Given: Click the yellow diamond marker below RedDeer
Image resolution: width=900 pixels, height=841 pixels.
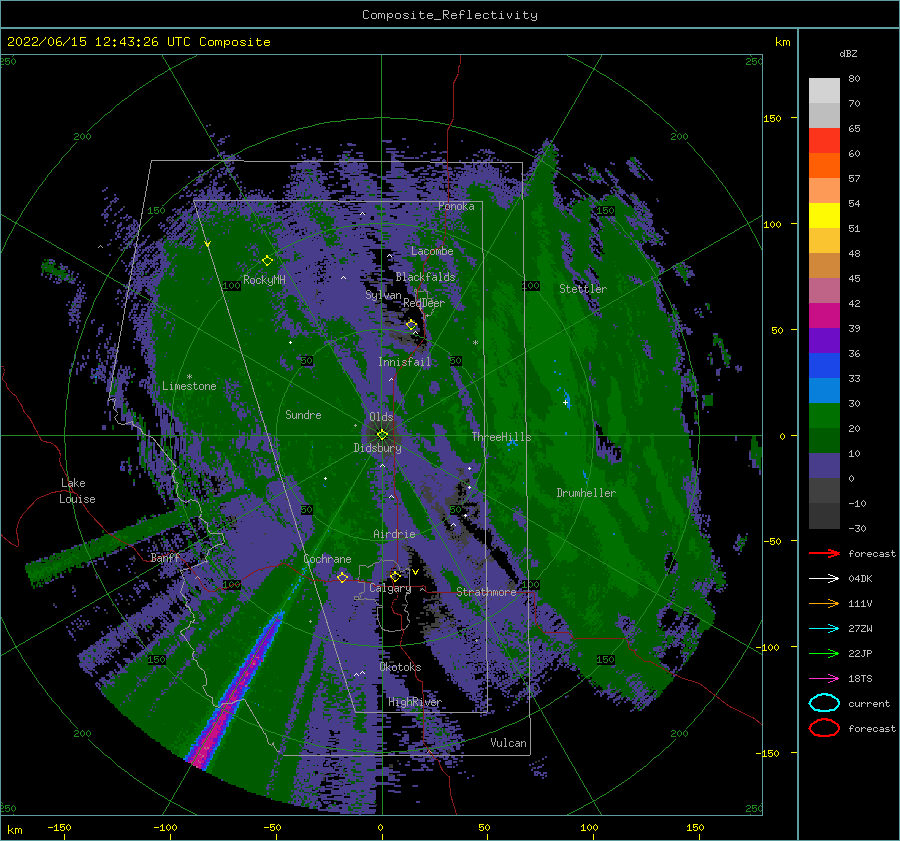Looking at the screenshot, I should point(411,325).
